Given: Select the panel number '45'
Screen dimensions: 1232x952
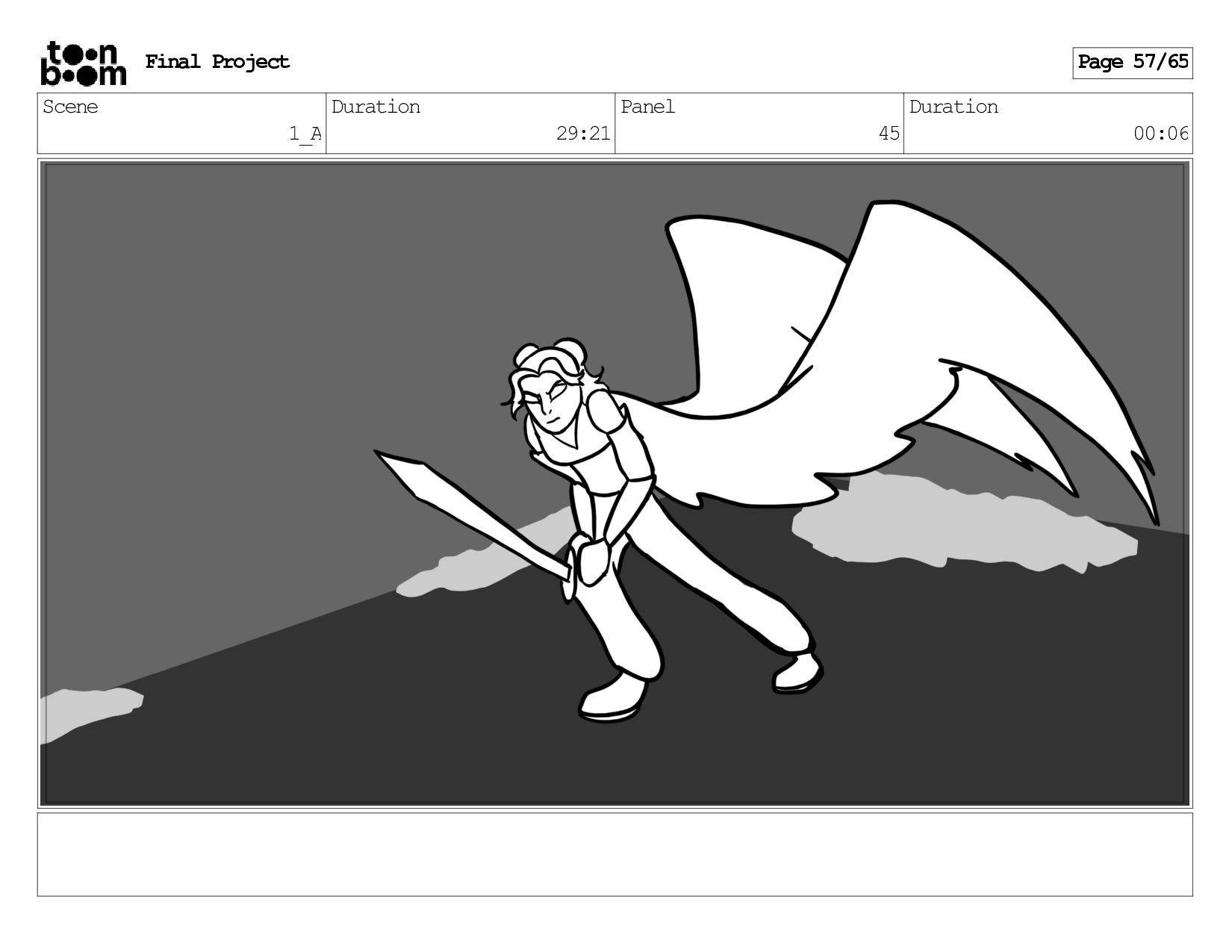Looking at the screenshot, I should pos(889,134).
